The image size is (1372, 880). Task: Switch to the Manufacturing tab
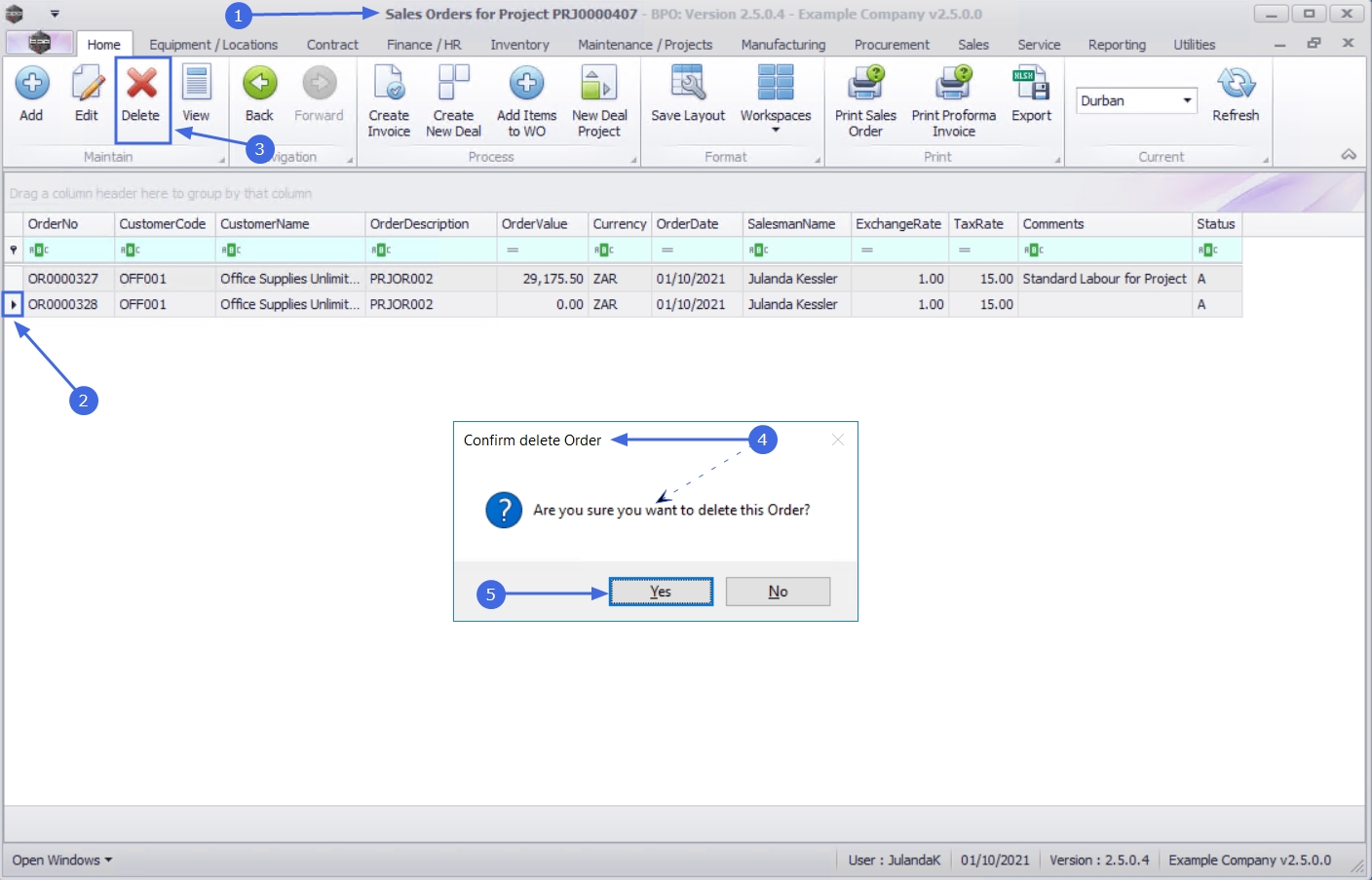pos(783,45)
